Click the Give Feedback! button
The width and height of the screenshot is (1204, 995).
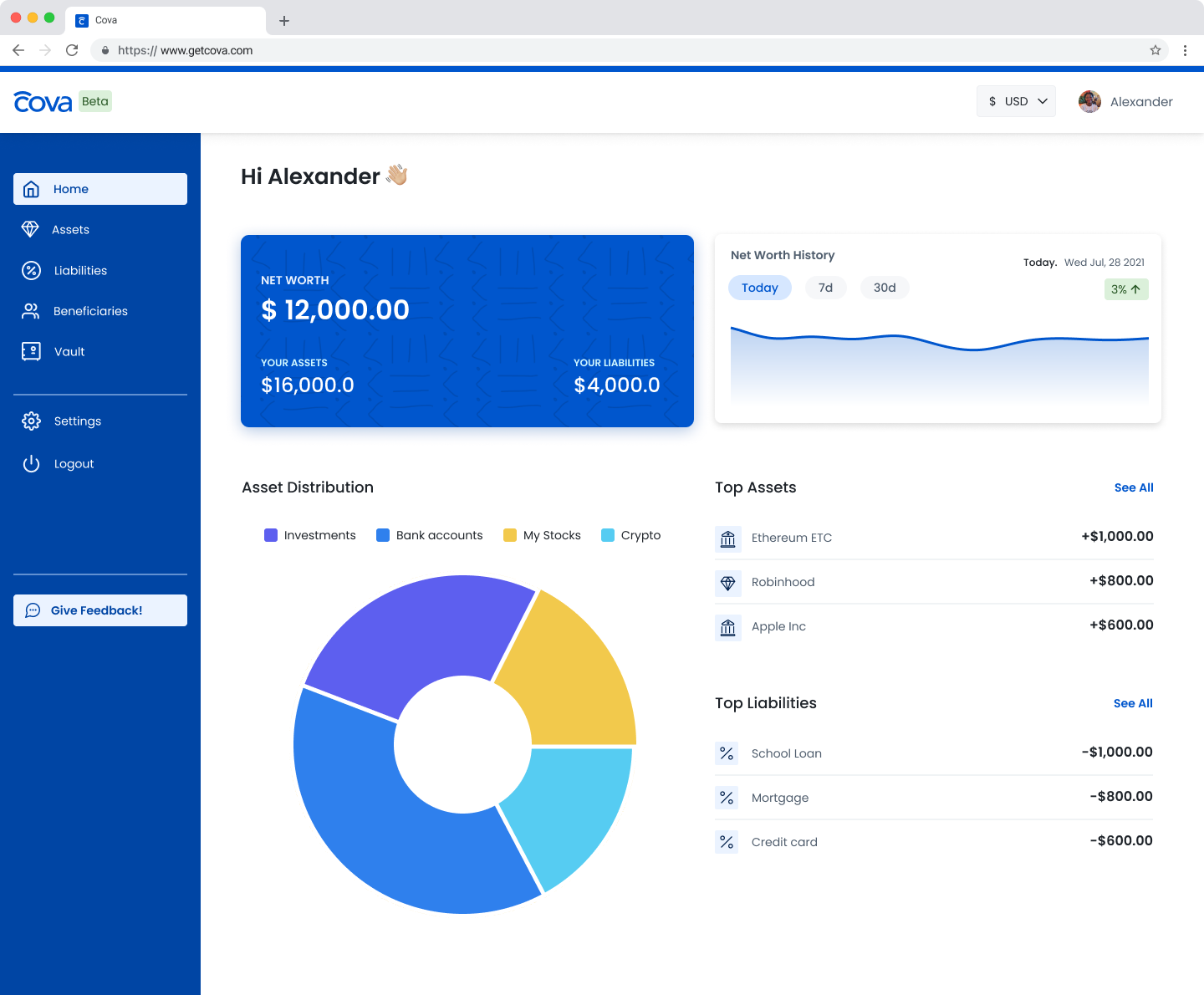100,610
